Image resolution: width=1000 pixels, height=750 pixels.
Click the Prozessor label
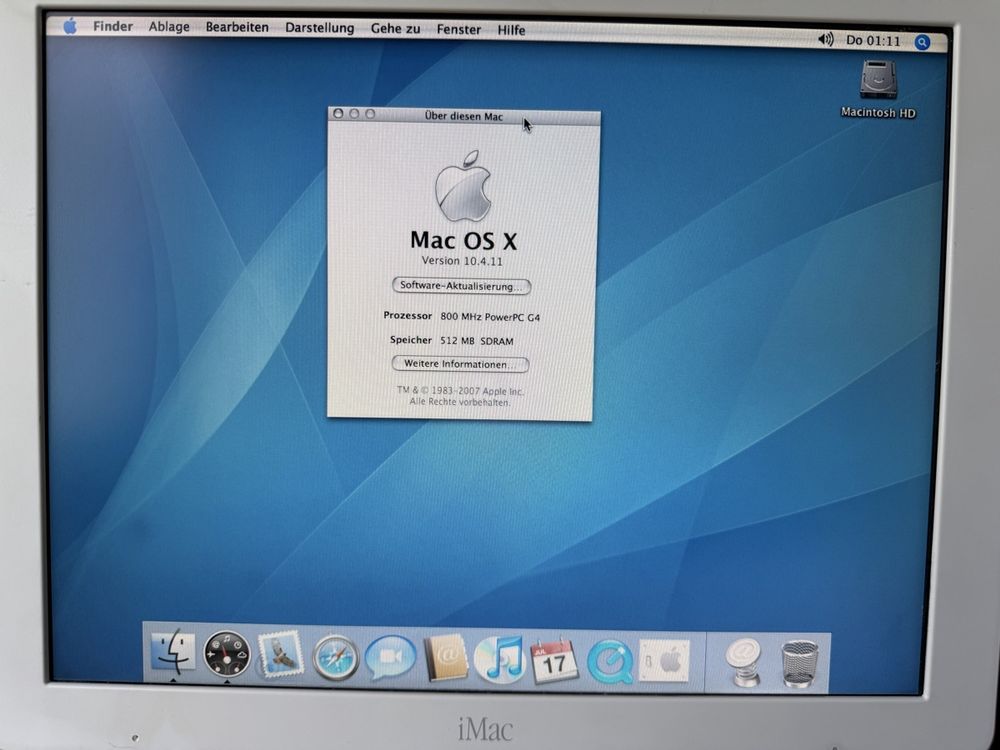[x=408, y=316]
